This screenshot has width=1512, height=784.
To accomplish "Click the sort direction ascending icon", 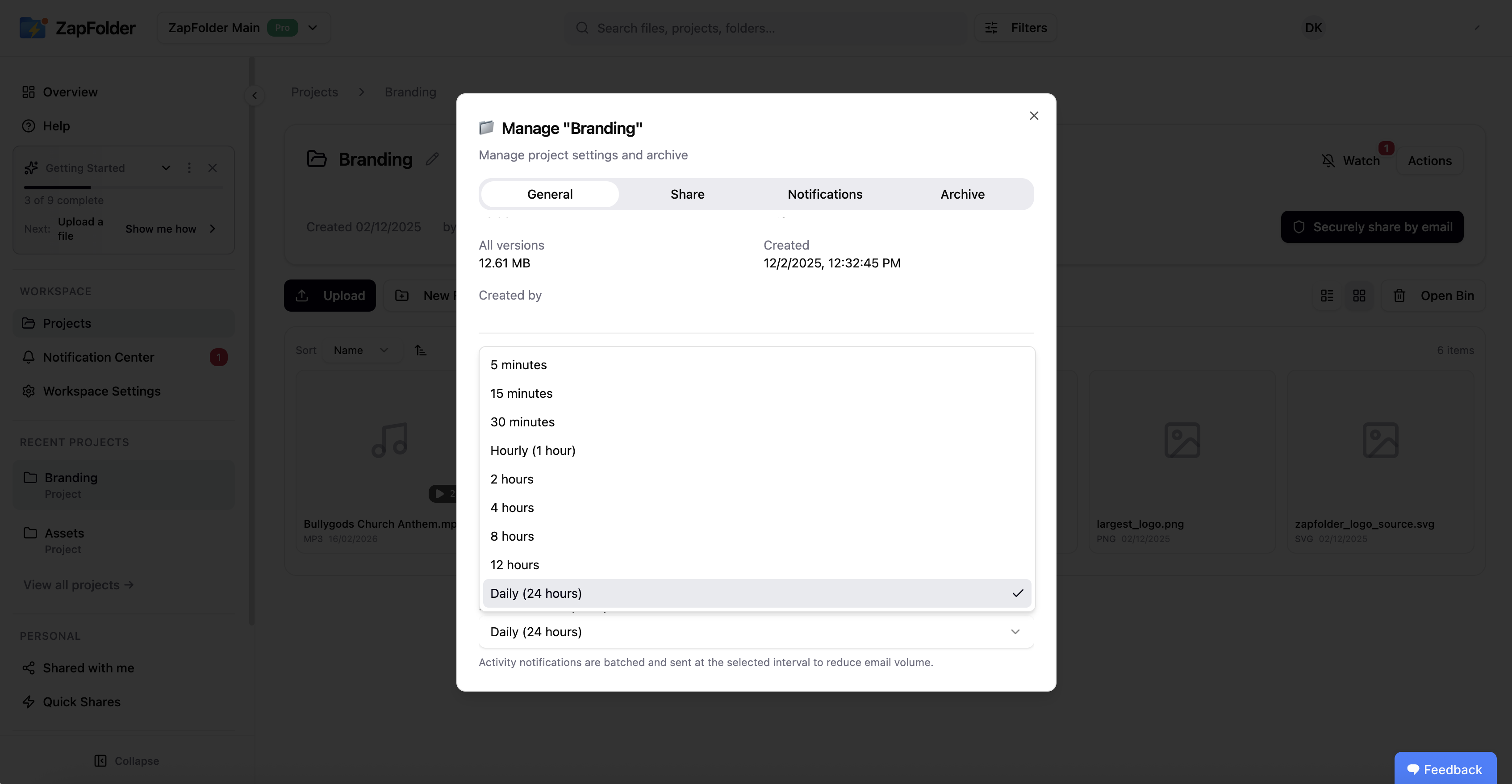I will (x=420, y=350).
